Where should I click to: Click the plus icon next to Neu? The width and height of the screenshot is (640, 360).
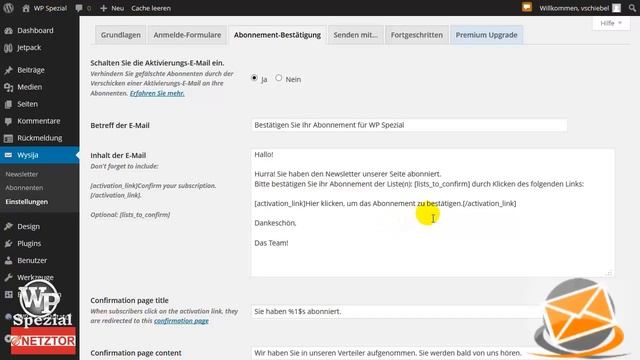coord(103,8)
